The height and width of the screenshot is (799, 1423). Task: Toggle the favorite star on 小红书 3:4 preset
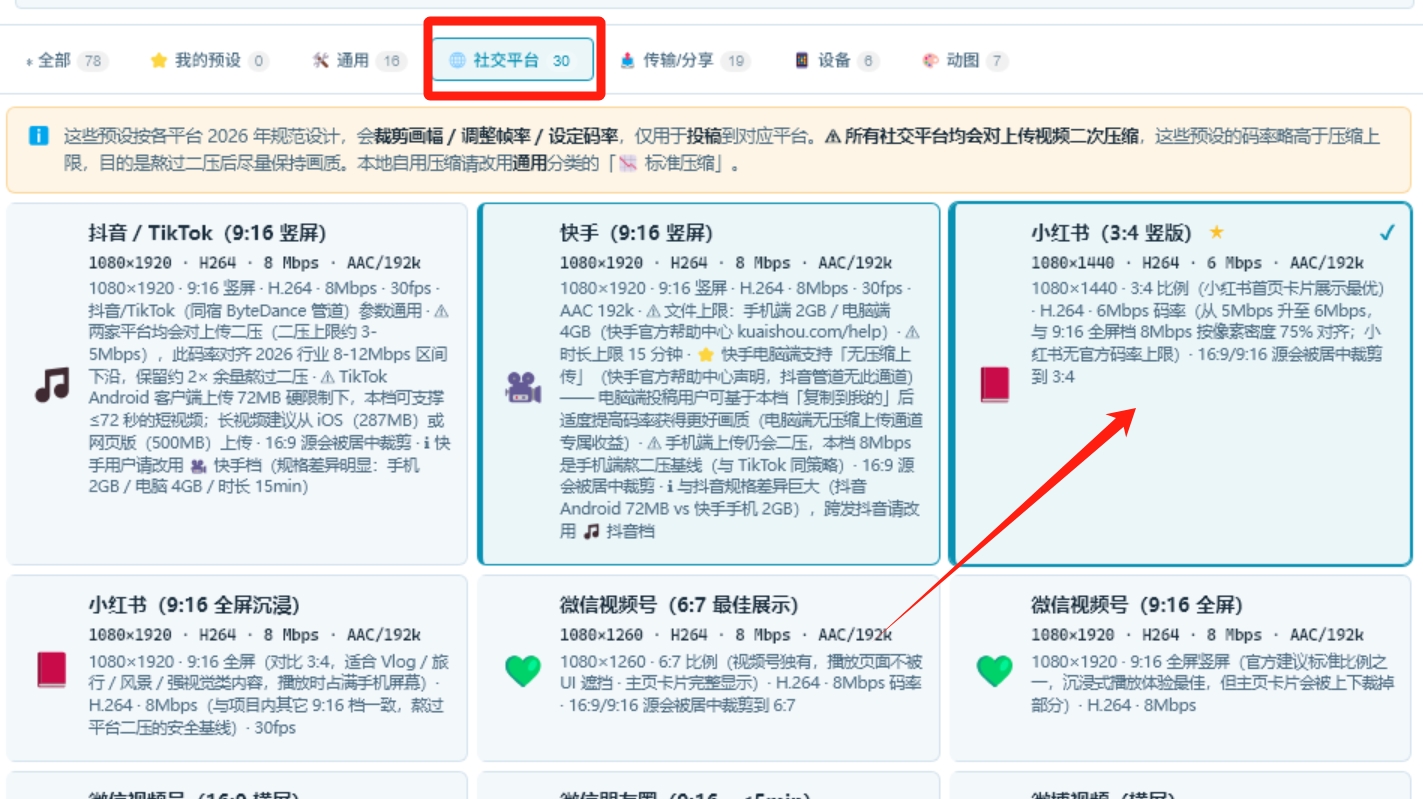coord(1216,232)
